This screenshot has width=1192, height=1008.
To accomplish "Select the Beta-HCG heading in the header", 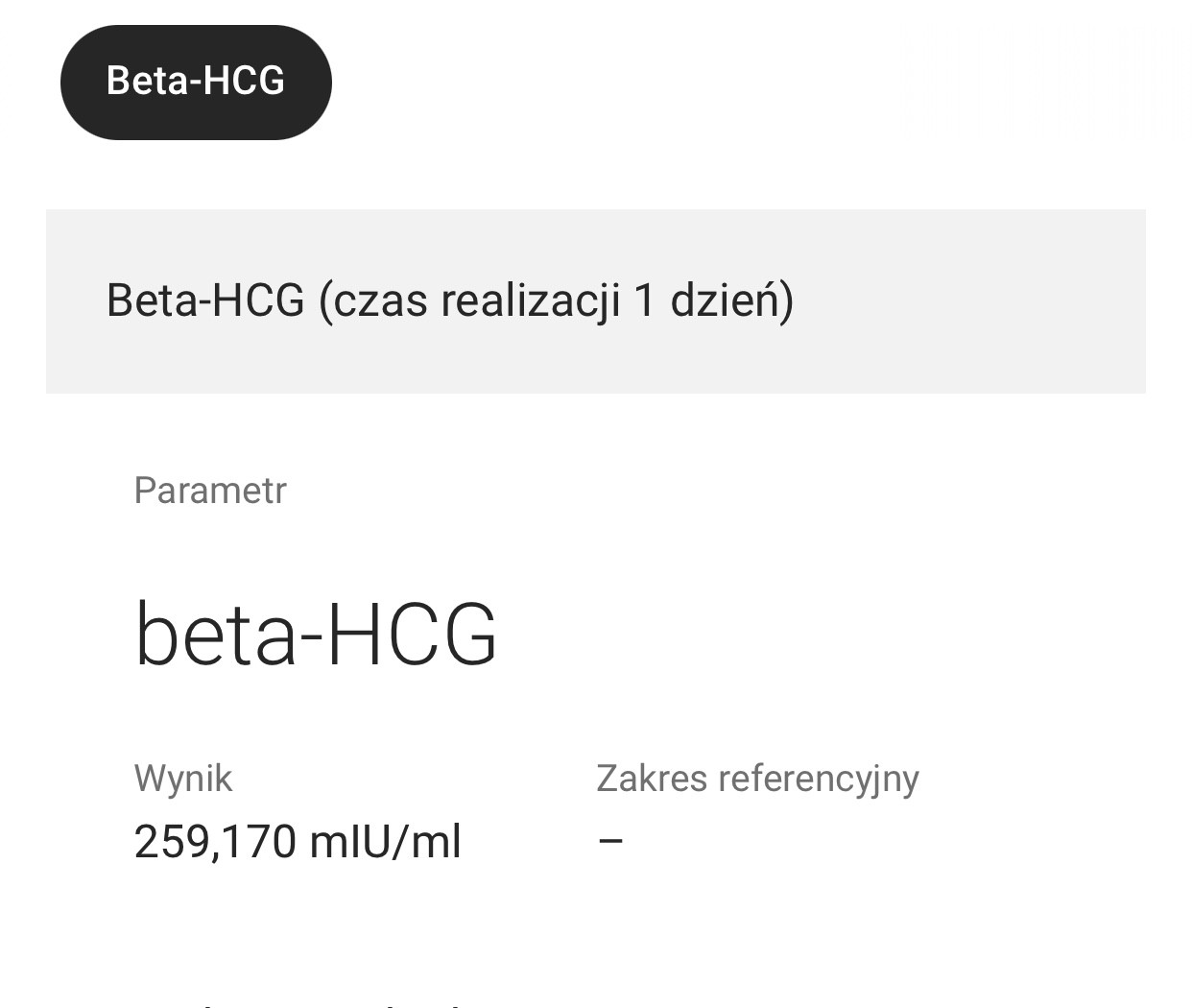I will [x=202, y=300].
